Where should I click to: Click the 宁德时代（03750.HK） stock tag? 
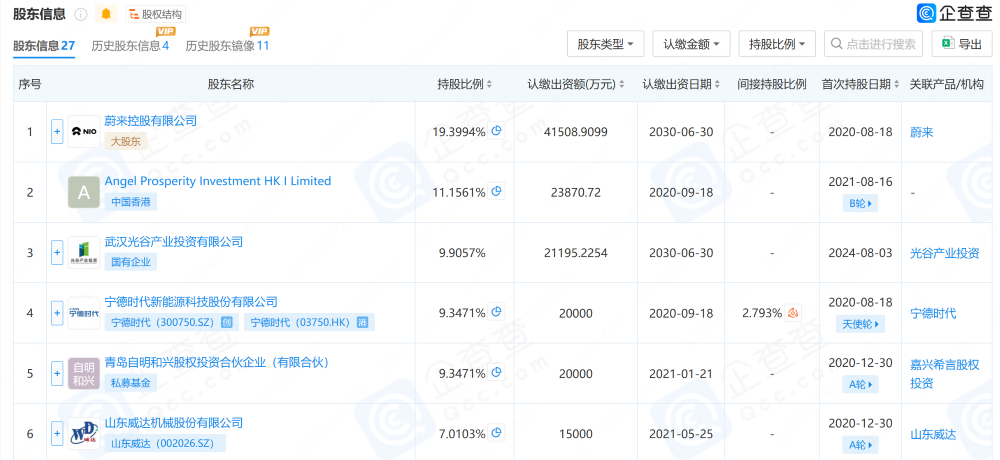(x=309, y=322)
